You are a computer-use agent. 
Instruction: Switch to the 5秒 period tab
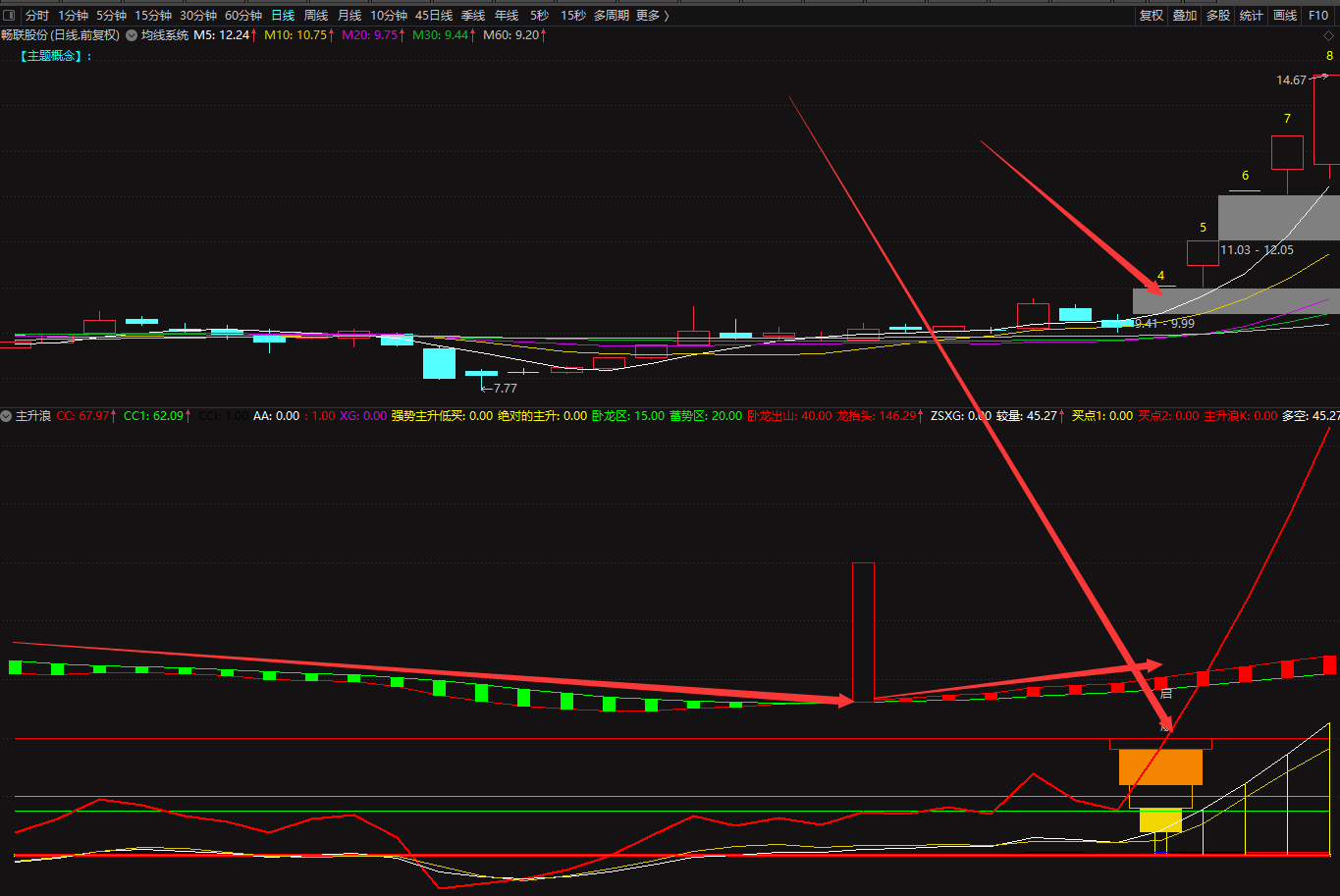(x=540, y=16)
